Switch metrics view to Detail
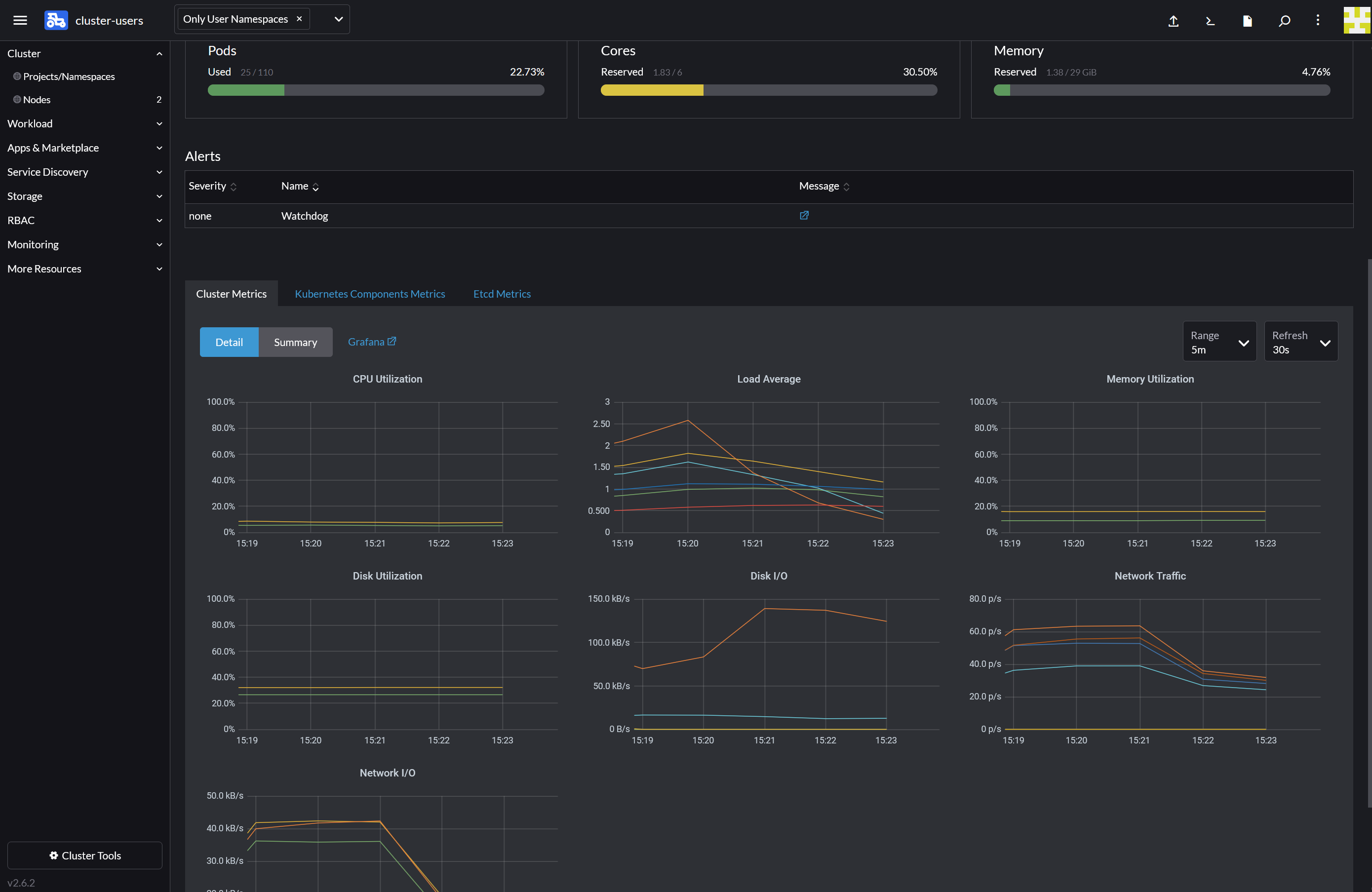 229,342
